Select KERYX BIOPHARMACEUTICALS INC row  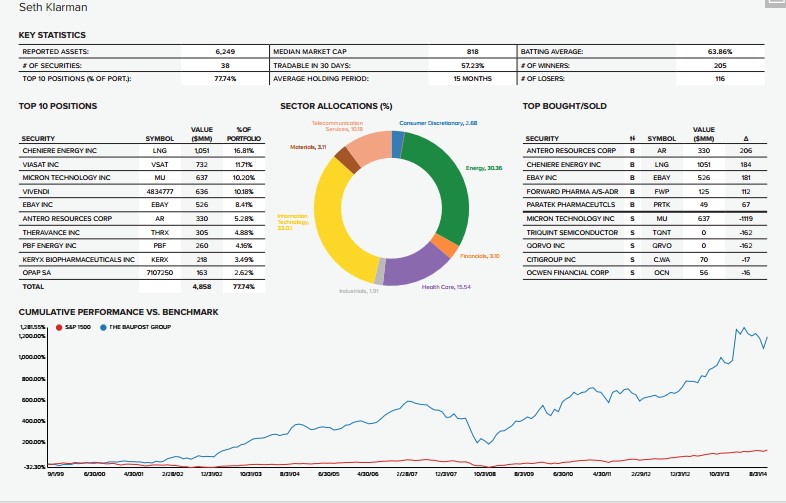(142, 260)
